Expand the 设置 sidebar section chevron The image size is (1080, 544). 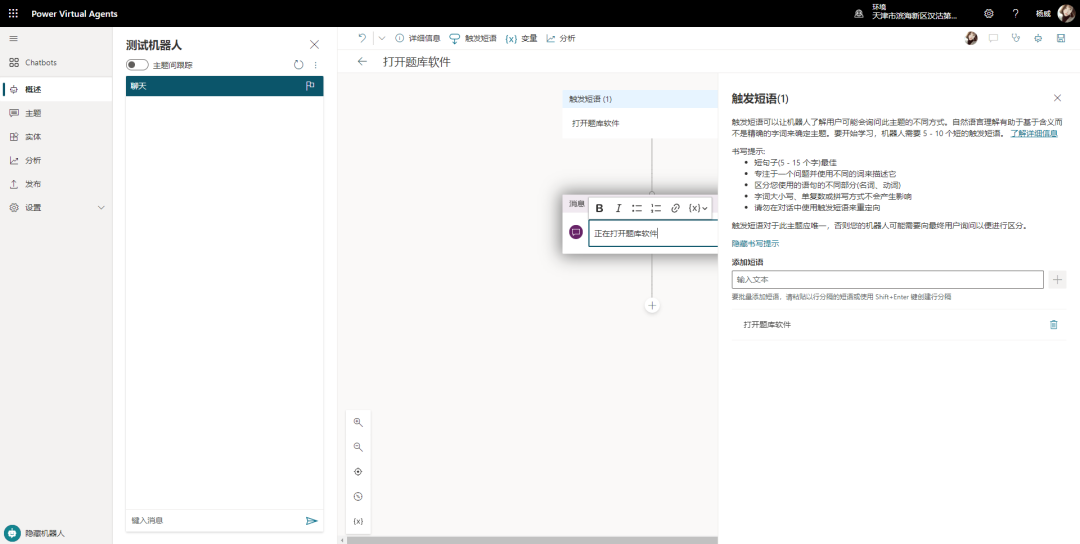pos(101,207)
